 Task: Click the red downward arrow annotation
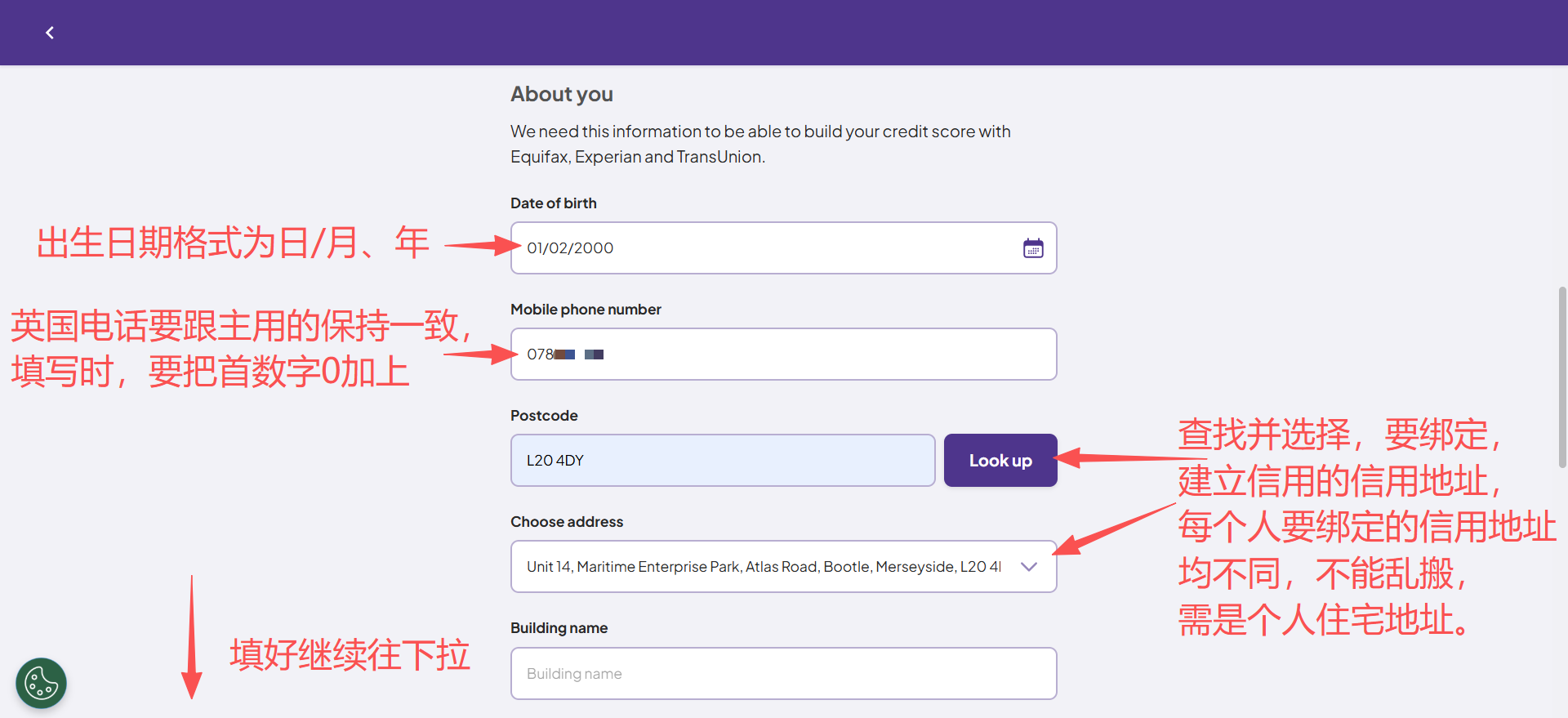(192, 637)
